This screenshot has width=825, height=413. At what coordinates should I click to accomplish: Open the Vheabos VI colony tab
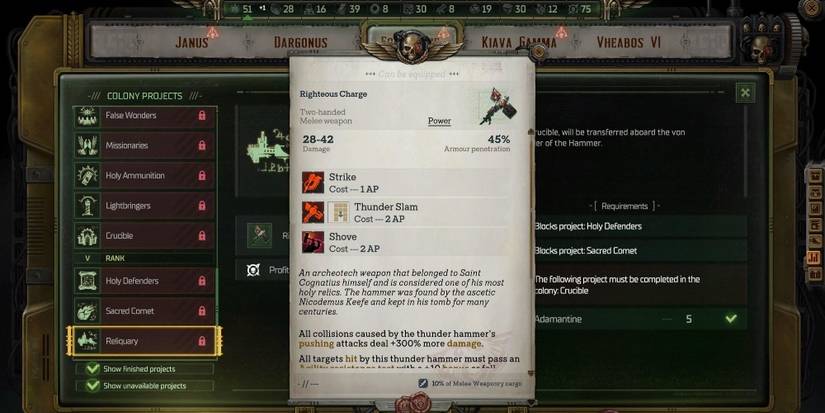628,42
